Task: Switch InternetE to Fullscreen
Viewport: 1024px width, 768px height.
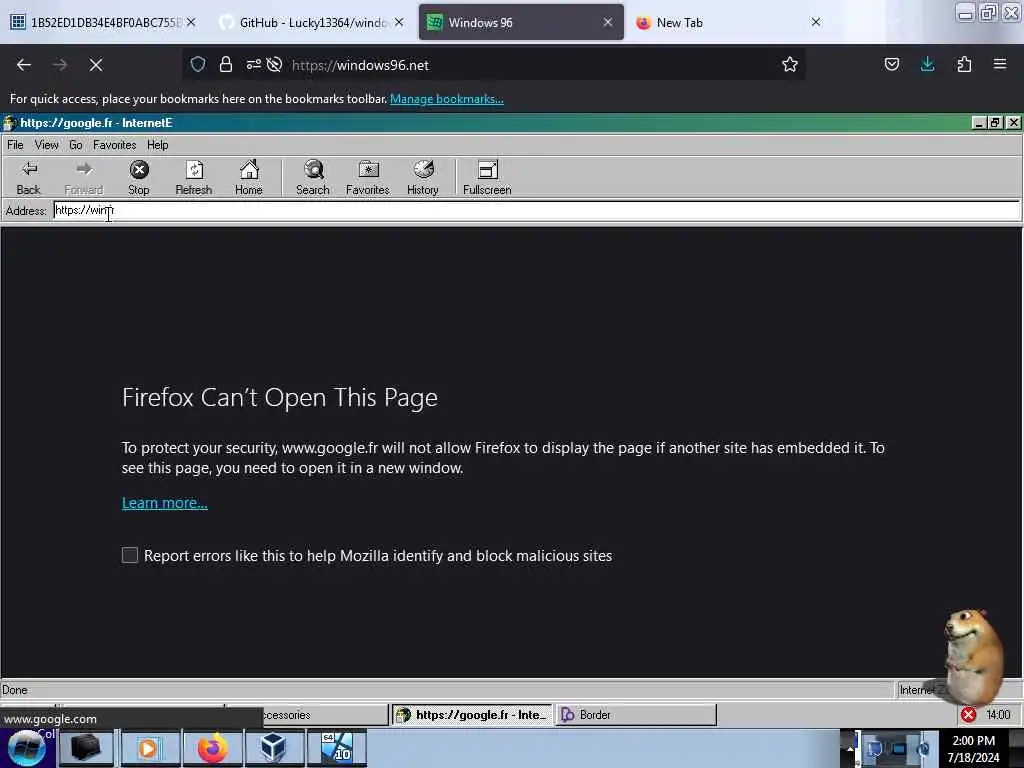Action: point(487,178)
